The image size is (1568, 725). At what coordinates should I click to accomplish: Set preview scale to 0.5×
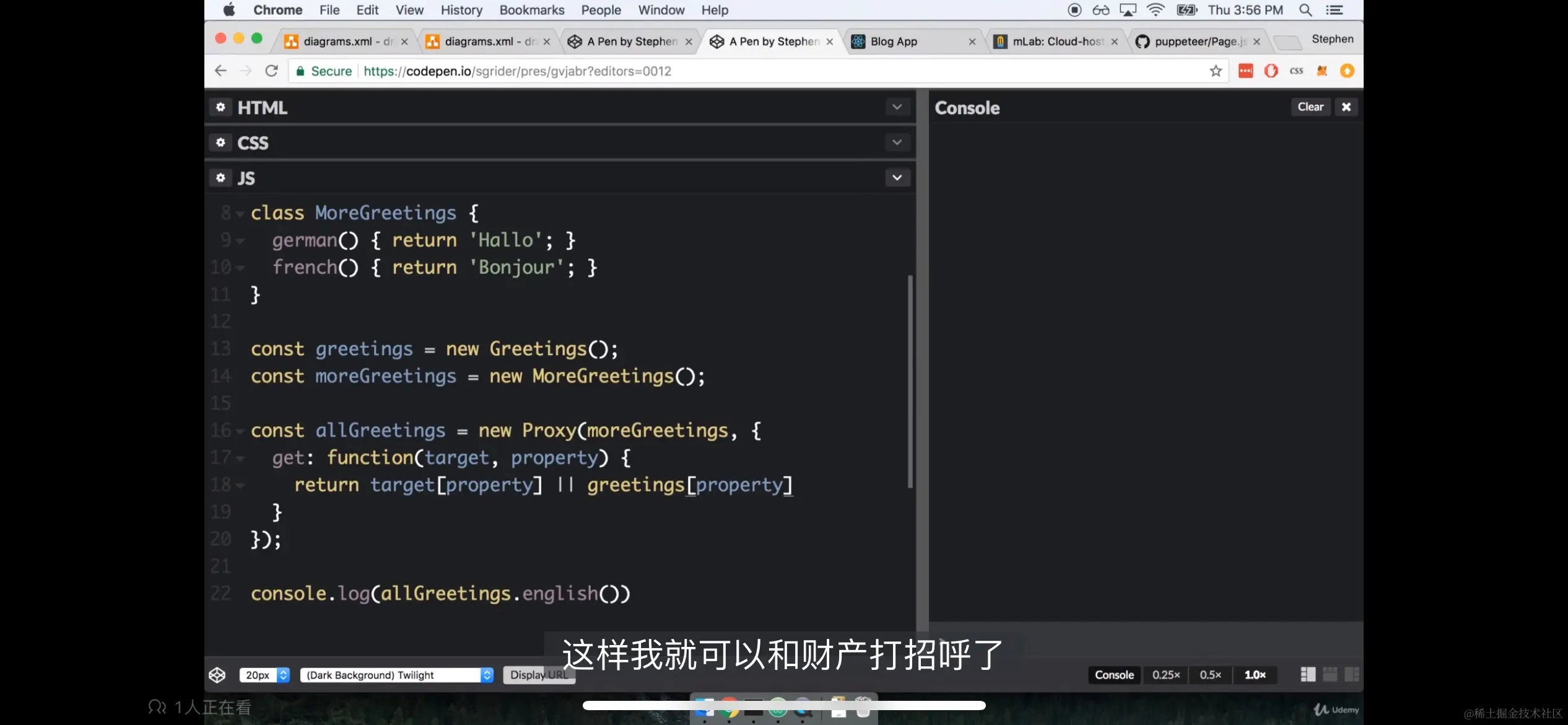point(1210,675)
